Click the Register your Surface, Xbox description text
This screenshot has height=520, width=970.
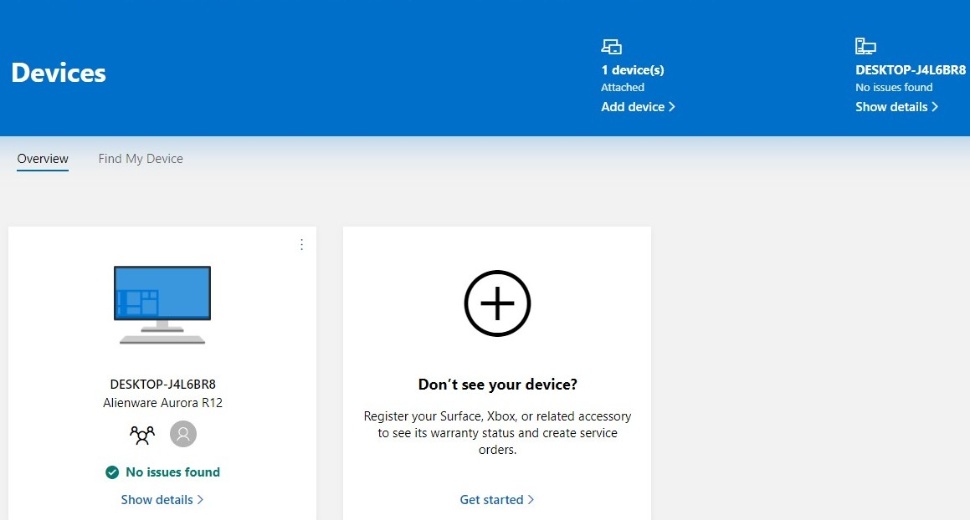pyautogui.click(x=497, y=433)
